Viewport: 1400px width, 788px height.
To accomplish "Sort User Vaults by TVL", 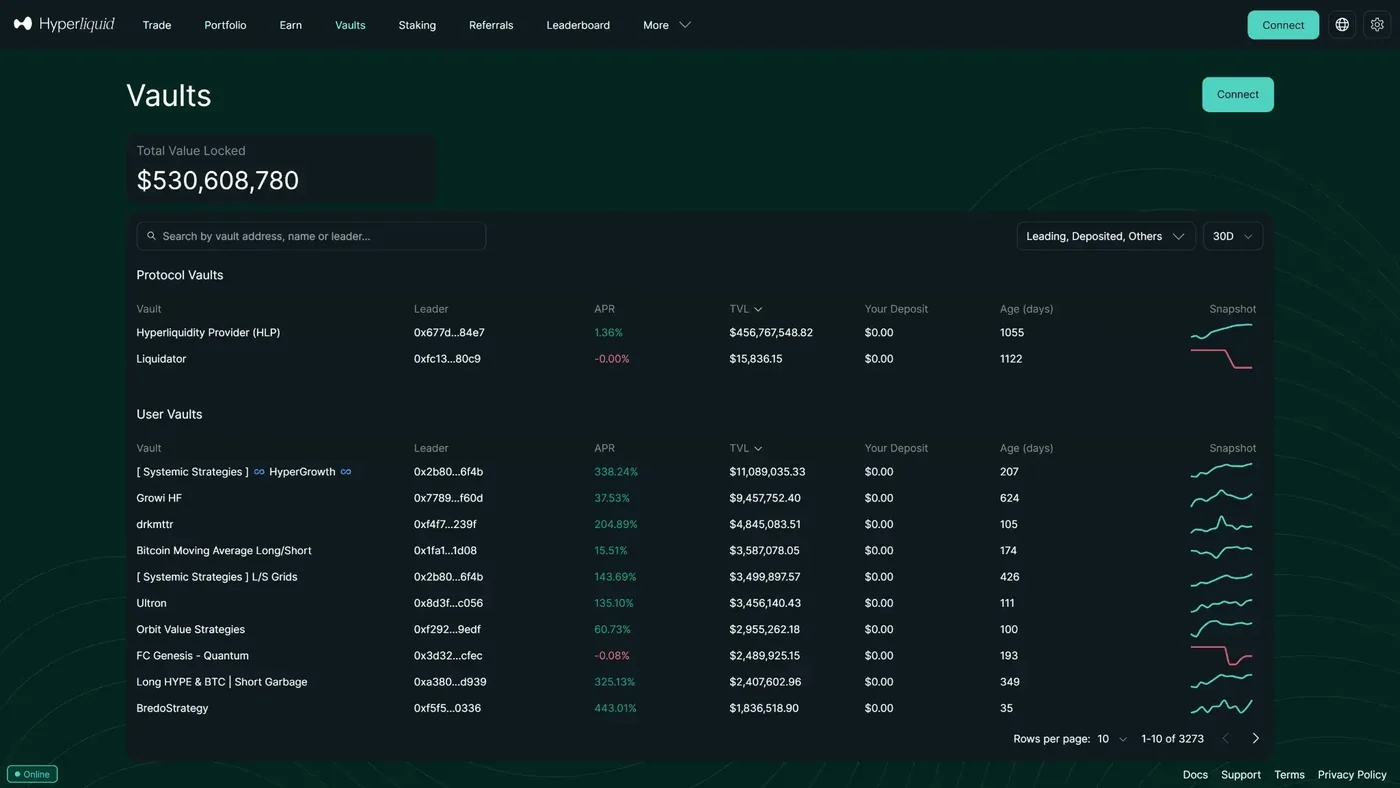I will [x=746, y=448].
